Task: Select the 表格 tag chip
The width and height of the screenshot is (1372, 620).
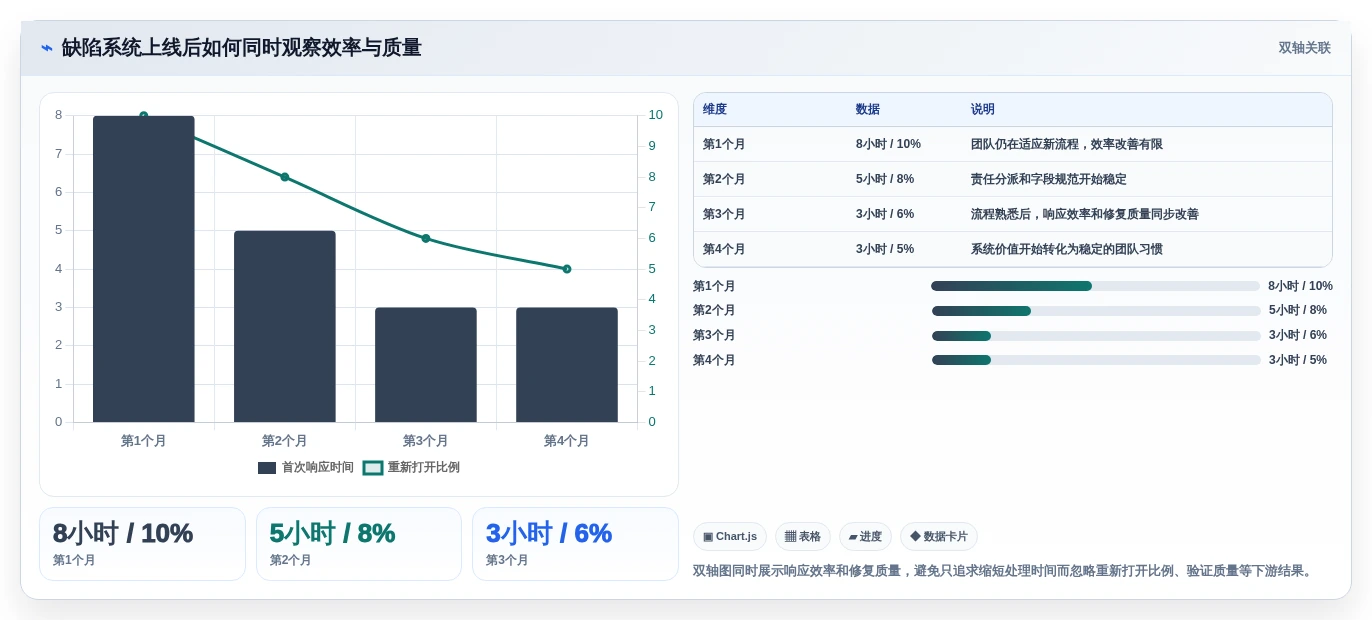Action: click(803, 536)
